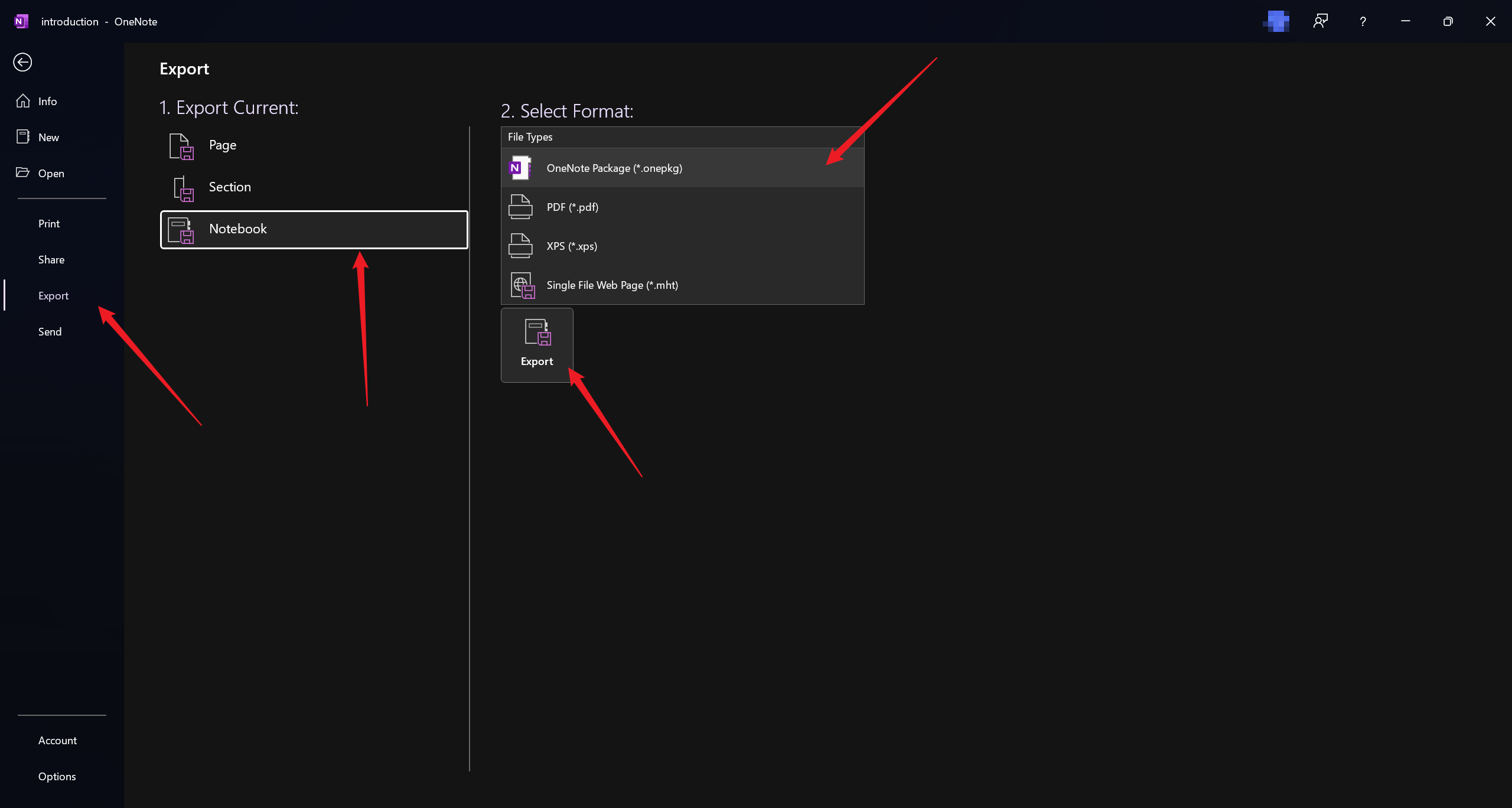Click the File Types header text
The height and width of the screenshot is (808, 1512).
(x=530, y=137)
